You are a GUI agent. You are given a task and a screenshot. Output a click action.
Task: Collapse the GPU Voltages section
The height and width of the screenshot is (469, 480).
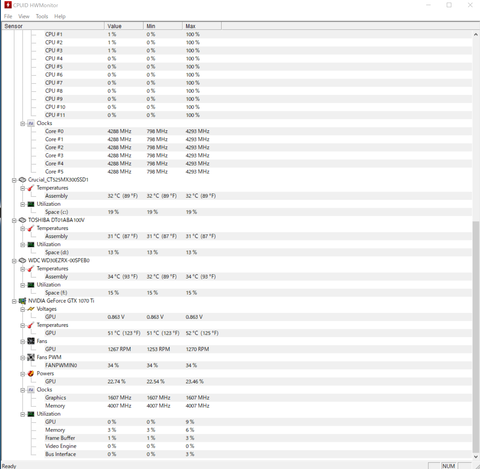pyautogui.click(x=22, y=309)
